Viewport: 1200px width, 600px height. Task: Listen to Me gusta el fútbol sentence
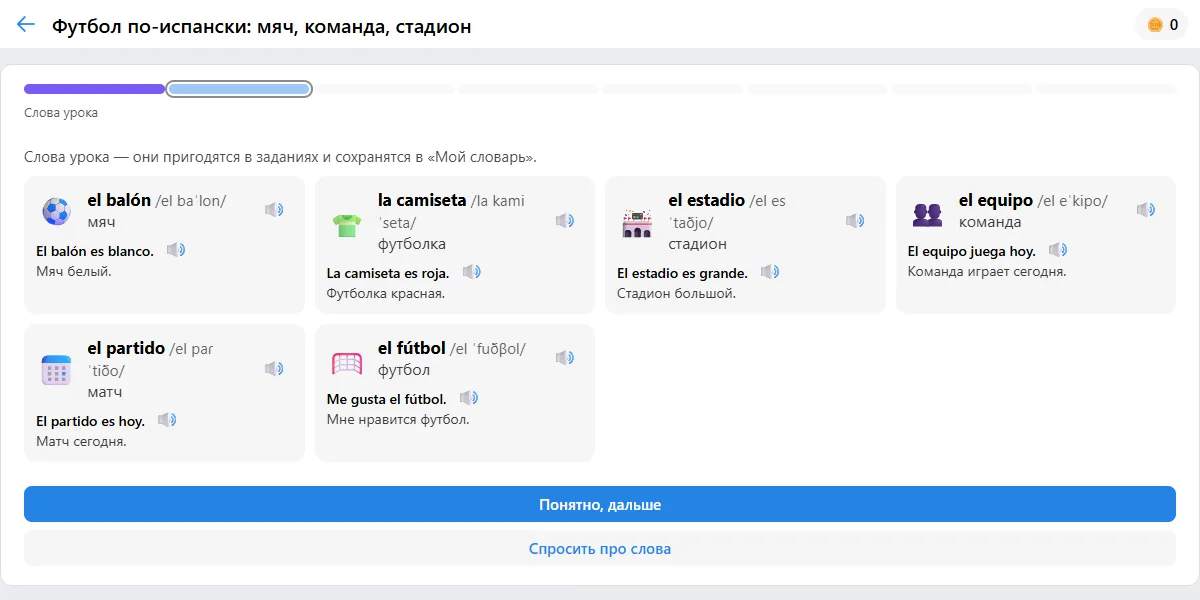tap(469, 398)
